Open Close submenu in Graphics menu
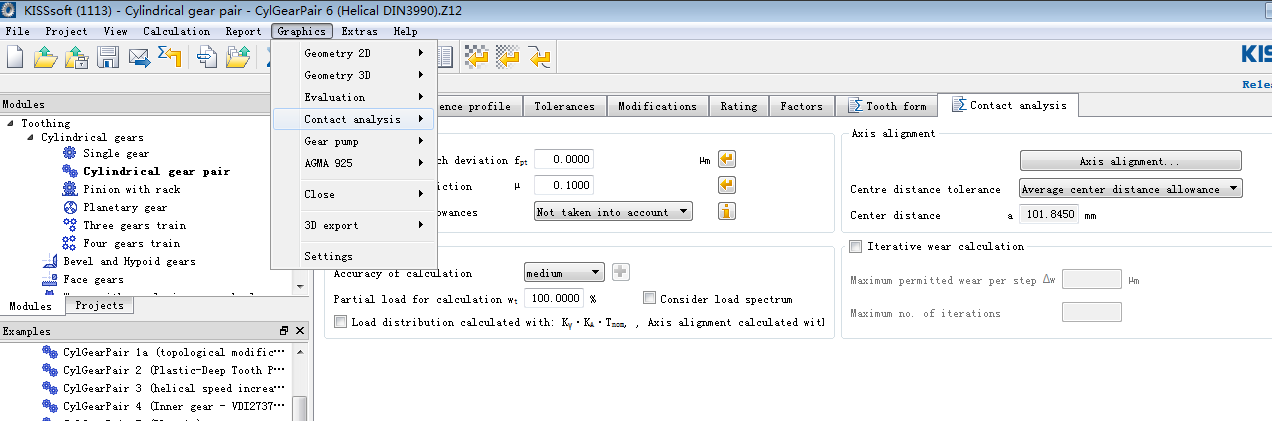The image size is (1272, 421). (x=354, y=194)
